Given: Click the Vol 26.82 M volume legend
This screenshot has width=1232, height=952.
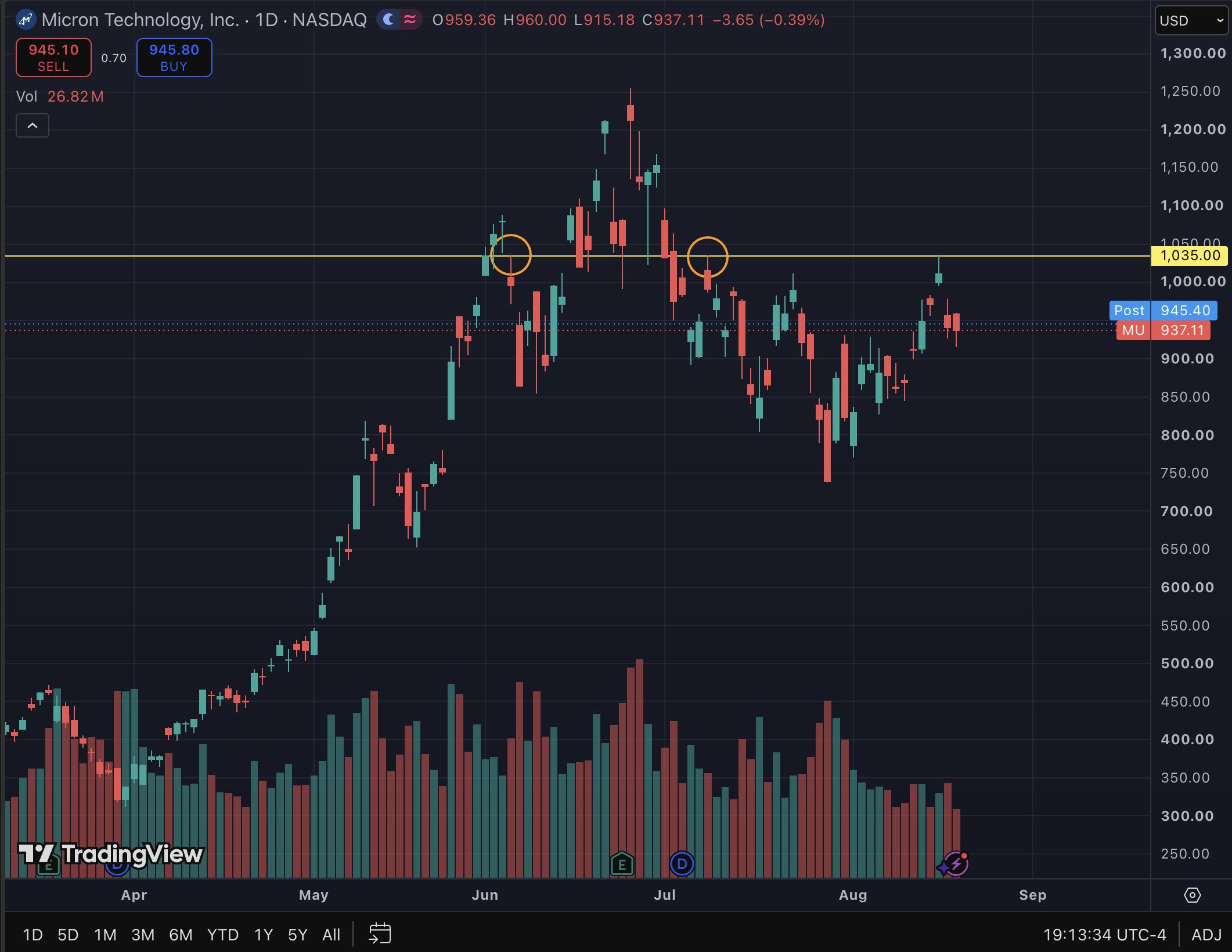Looking at the screenshot, I should (x=60, y=96).
